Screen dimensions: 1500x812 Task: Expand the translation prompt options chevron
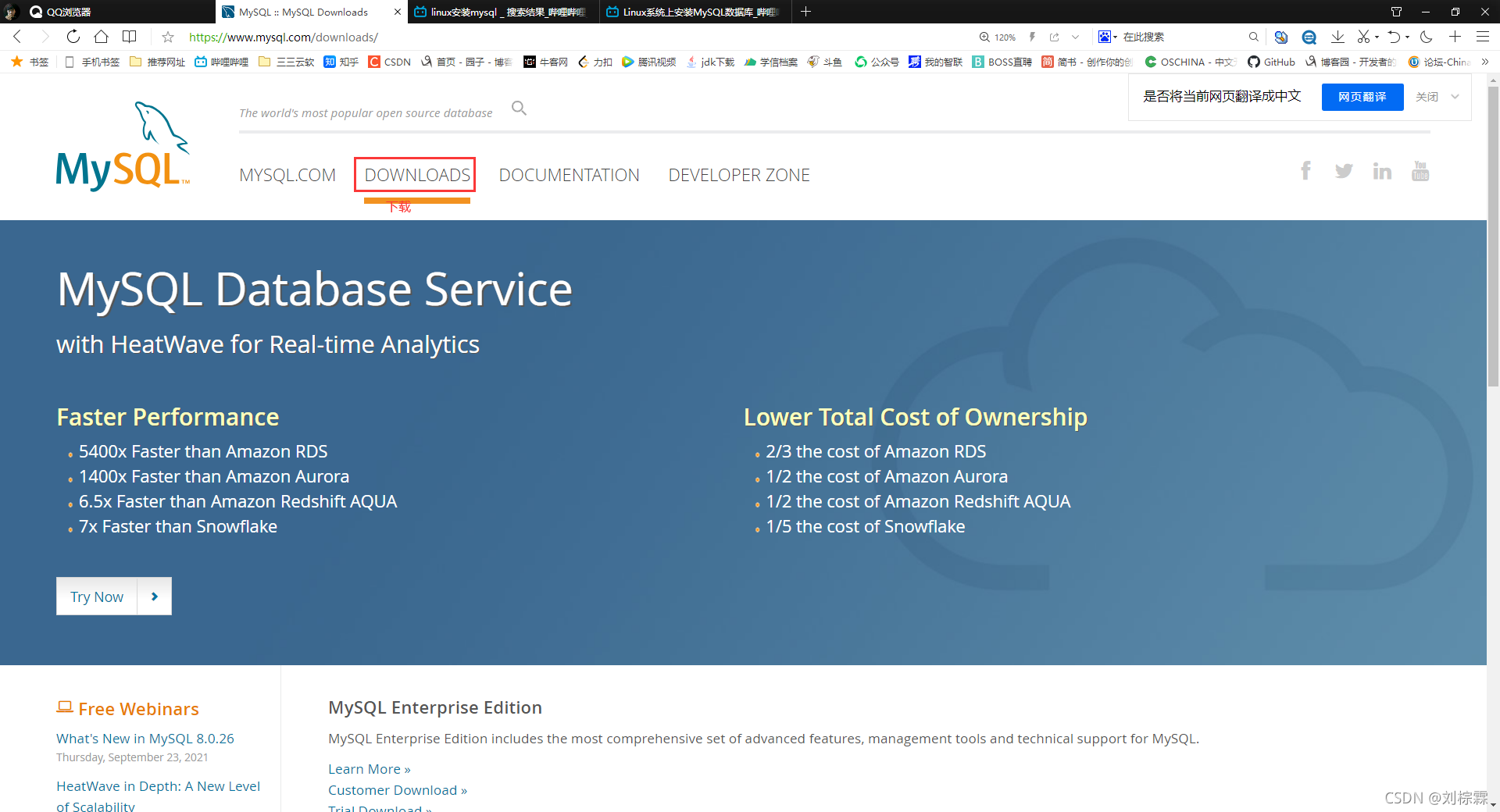(1455, 97)
